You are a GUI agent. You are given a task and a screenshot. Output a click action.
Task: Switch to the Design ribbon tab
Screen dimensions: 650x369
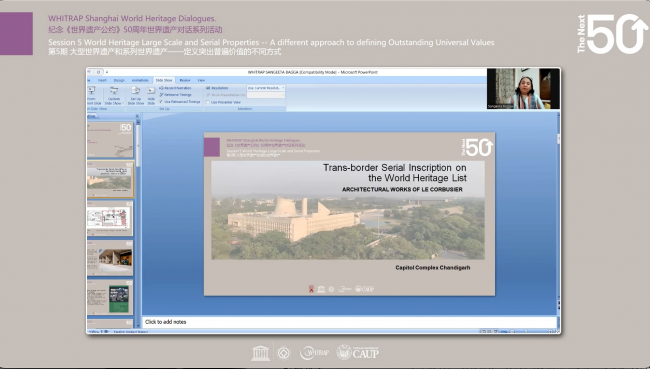(119, 80)
